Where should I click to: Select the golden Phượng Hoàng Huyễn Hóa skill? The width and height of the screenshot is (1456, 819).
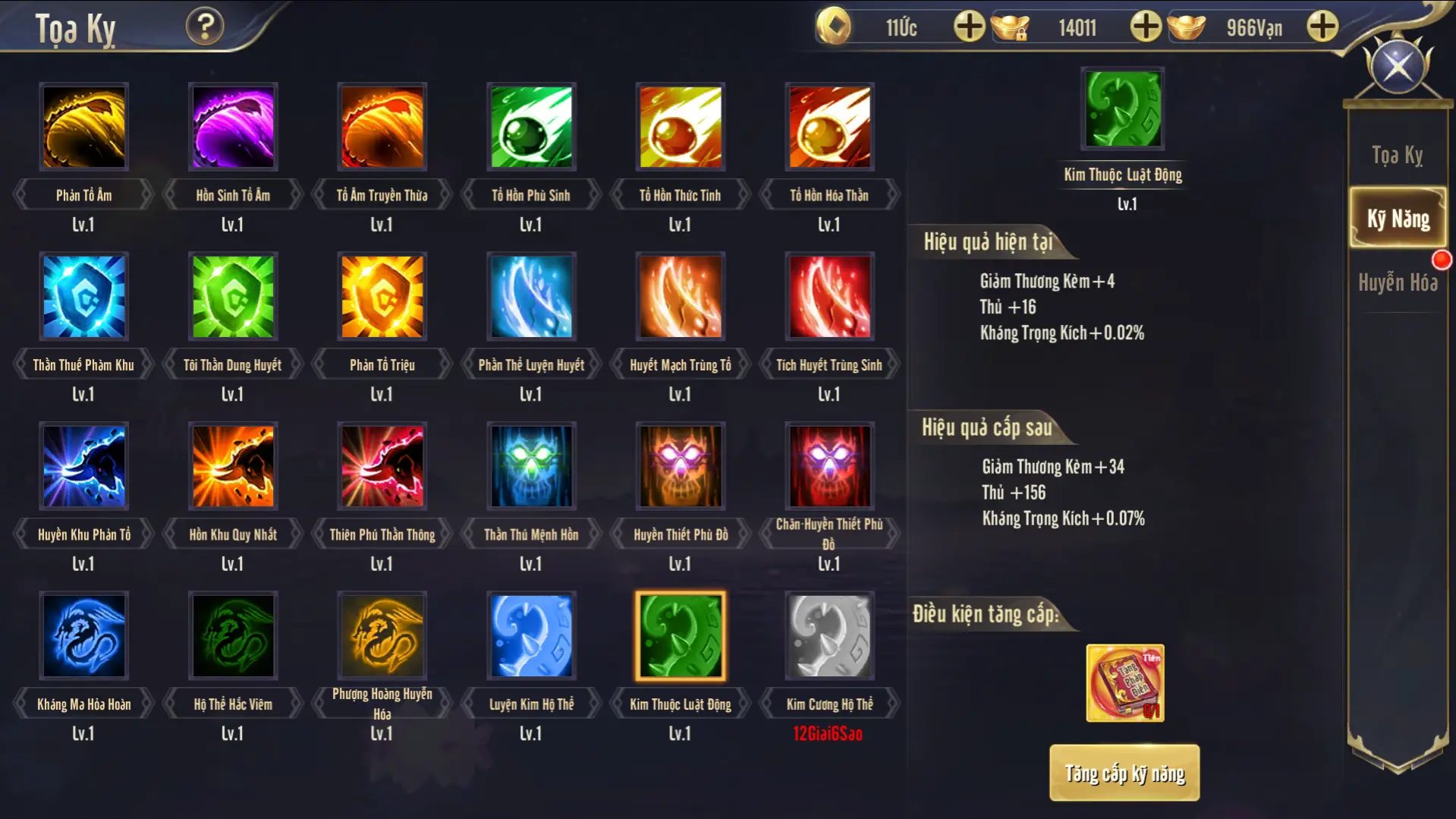(382, 636)
